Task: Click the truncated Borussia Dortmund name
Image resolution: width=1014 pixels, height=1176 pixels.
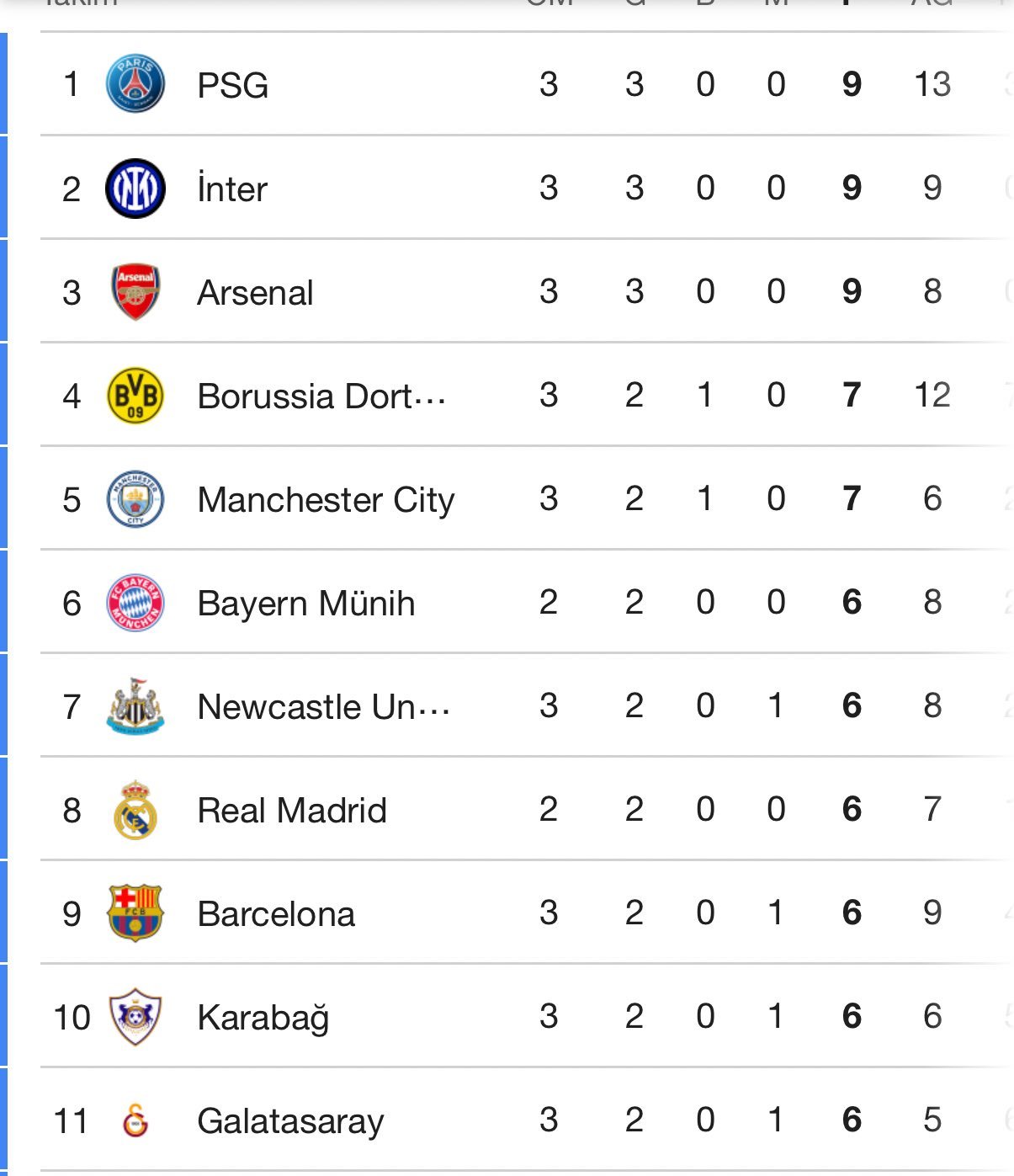Action: (x=321, y=396)
